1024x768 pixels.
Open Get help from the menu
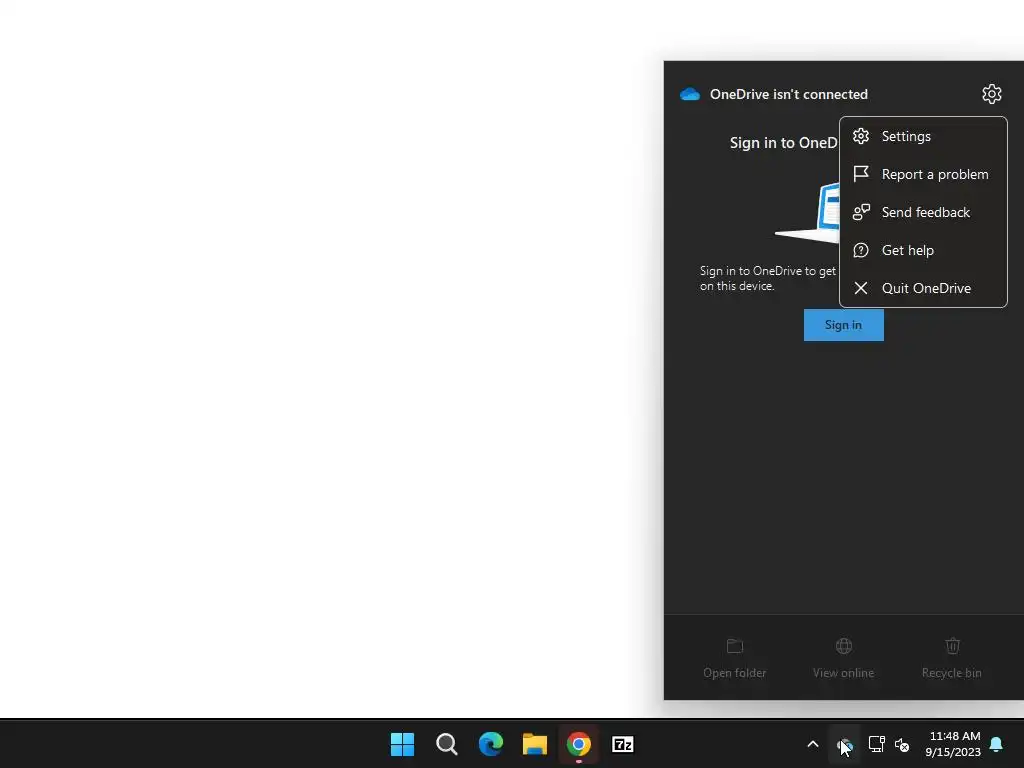923,250
